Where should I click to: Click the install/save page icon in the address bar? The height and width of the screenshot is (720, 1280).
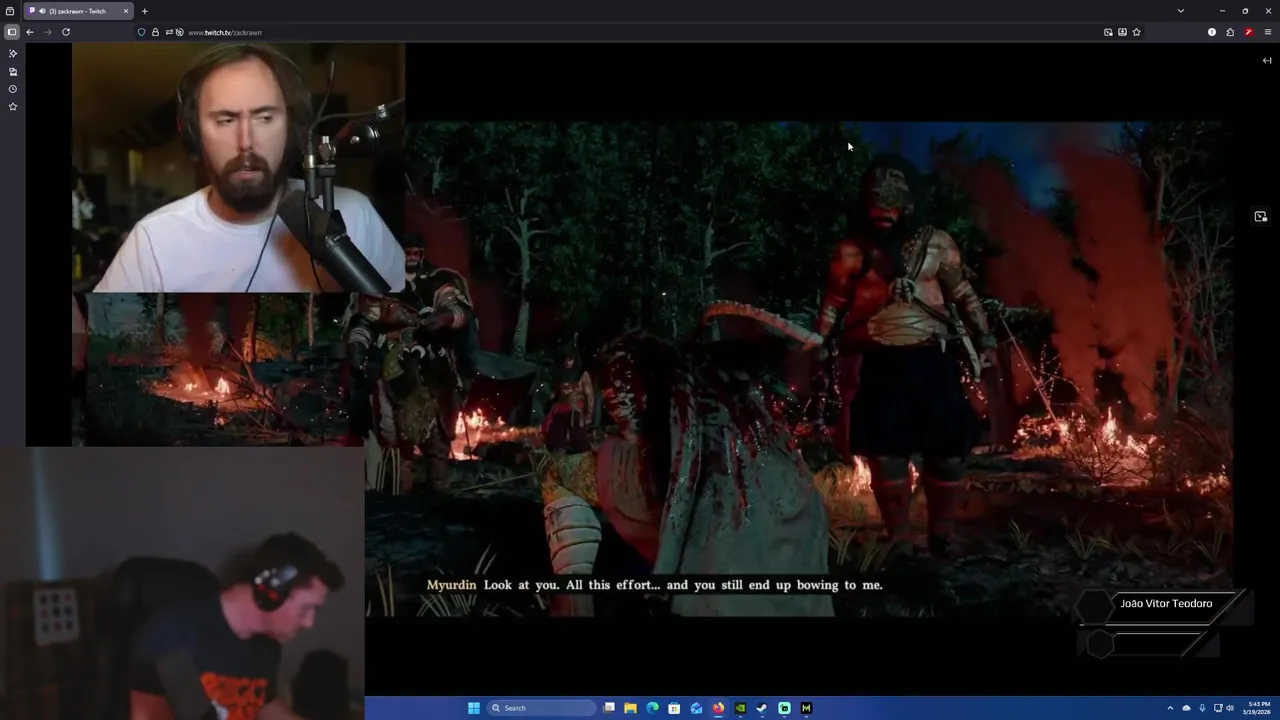[1122, 32]
